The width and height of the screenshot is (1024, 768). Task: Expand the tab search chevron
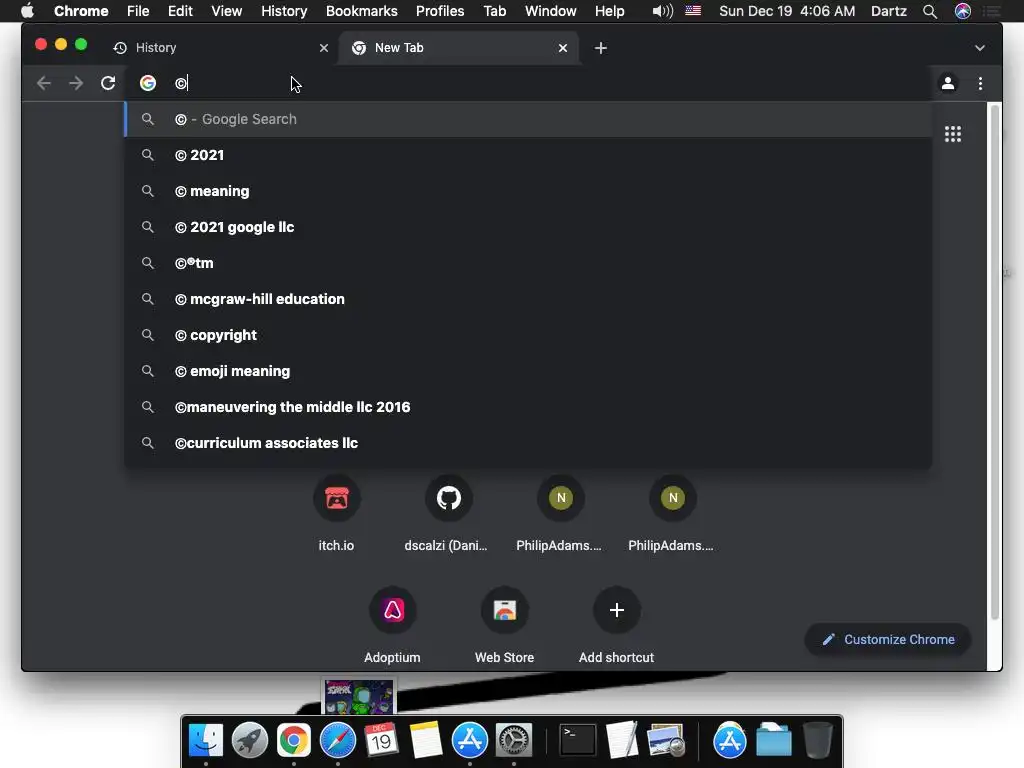coord(980,48)
